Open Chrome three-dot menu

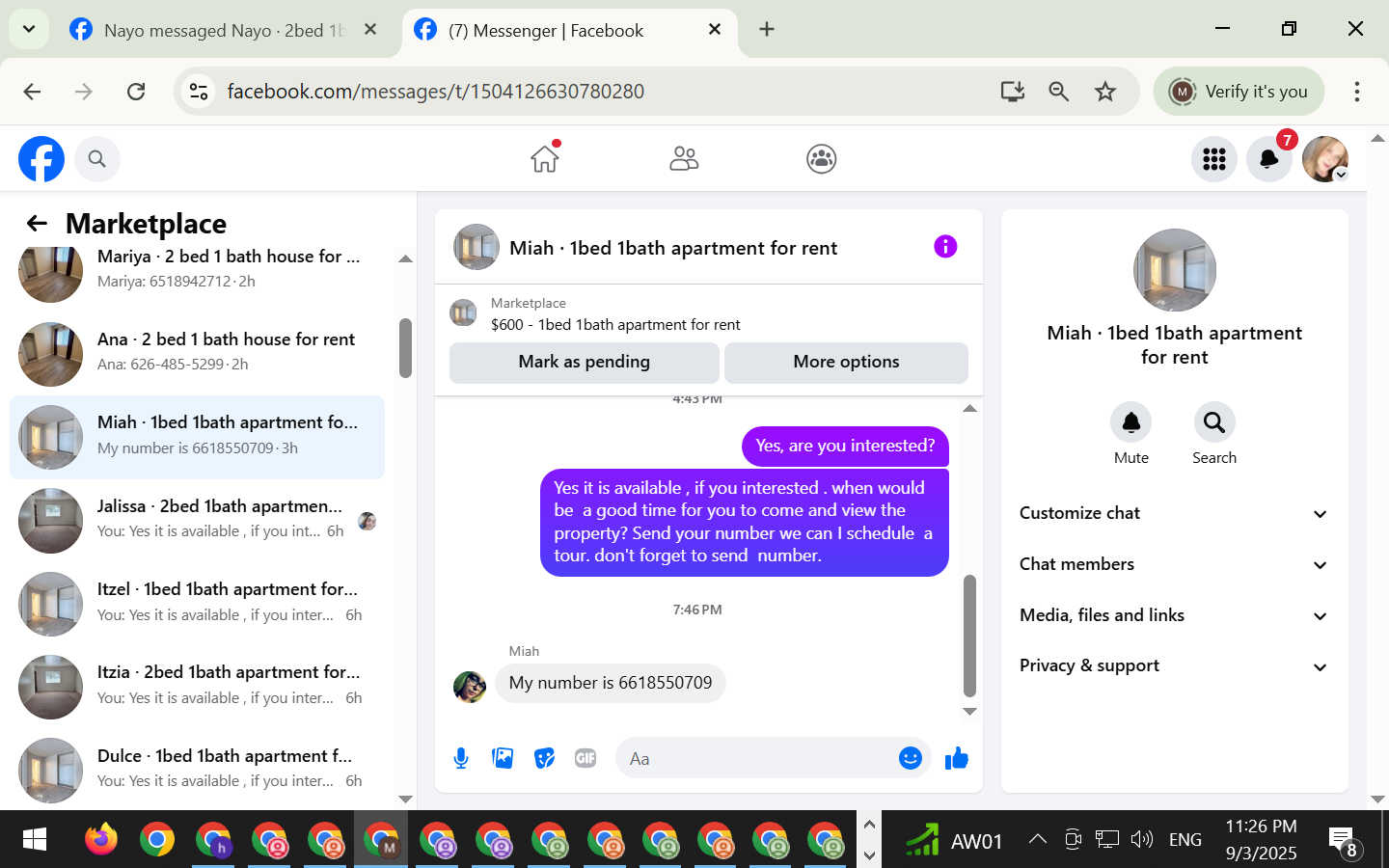tap(1356, 92)
